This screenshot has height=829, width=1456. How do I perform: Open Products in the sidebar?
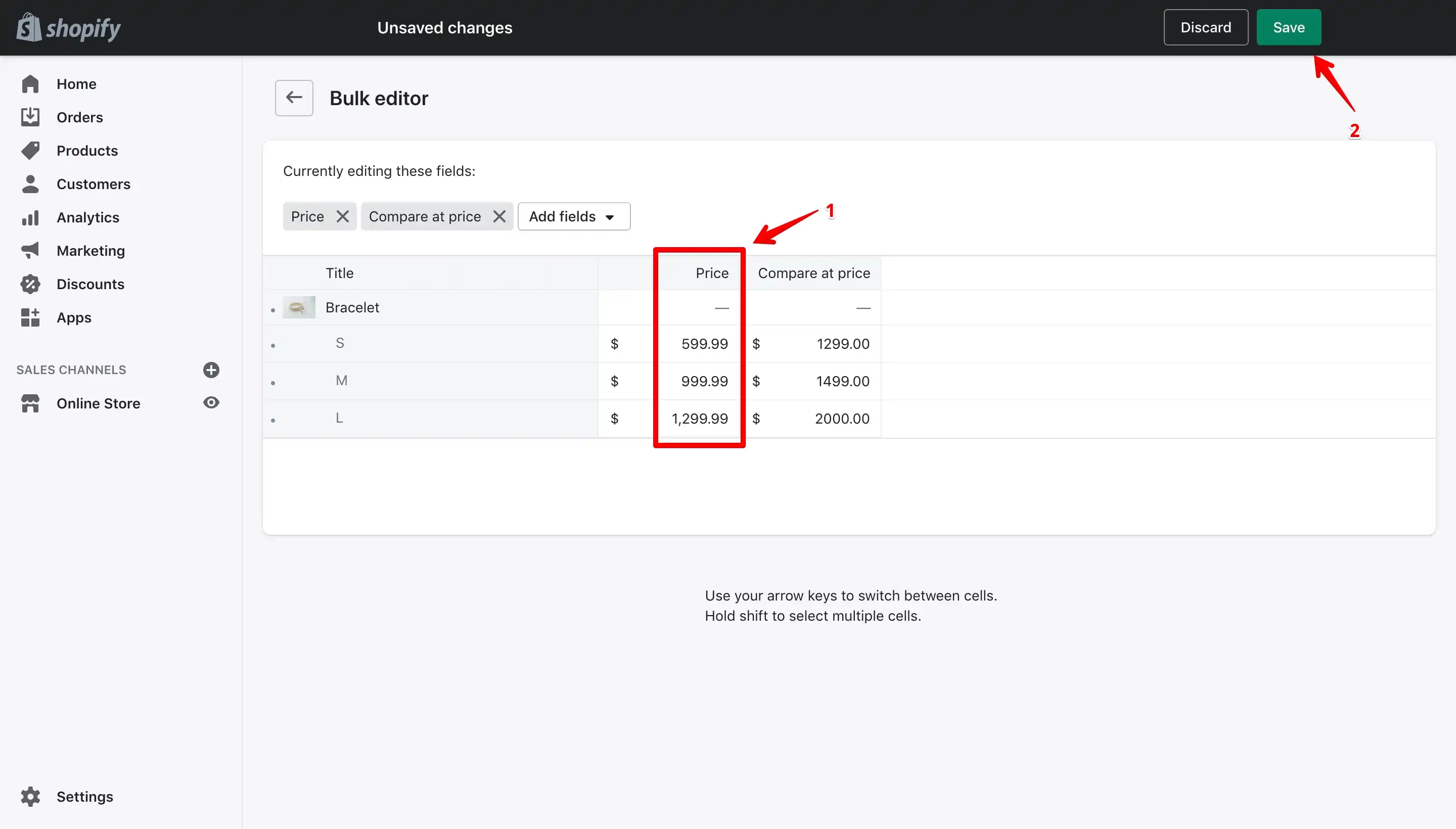[87, 151]
